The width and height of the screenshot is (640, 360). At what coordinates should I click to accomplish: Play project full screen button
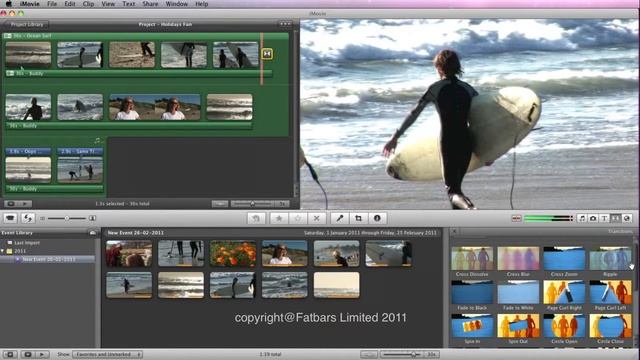(11, 204)
